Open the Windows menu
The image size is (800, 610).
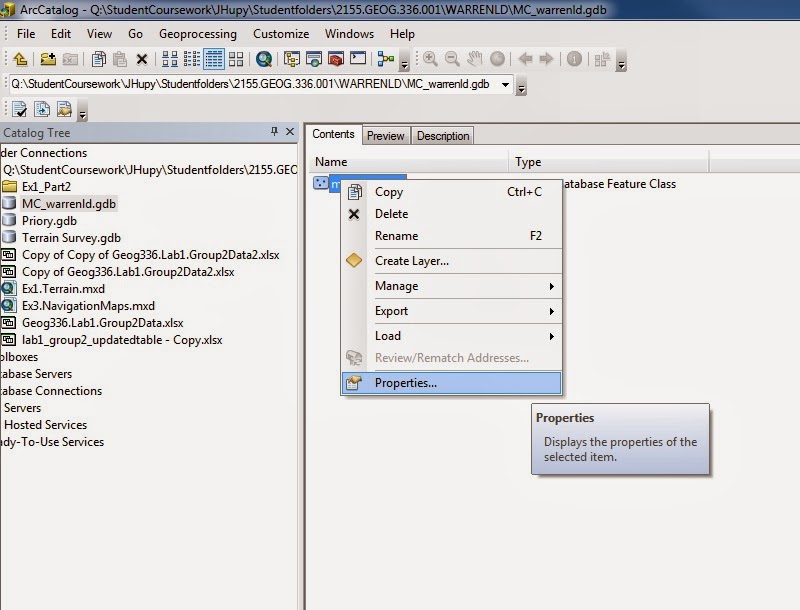coord(349,34)
